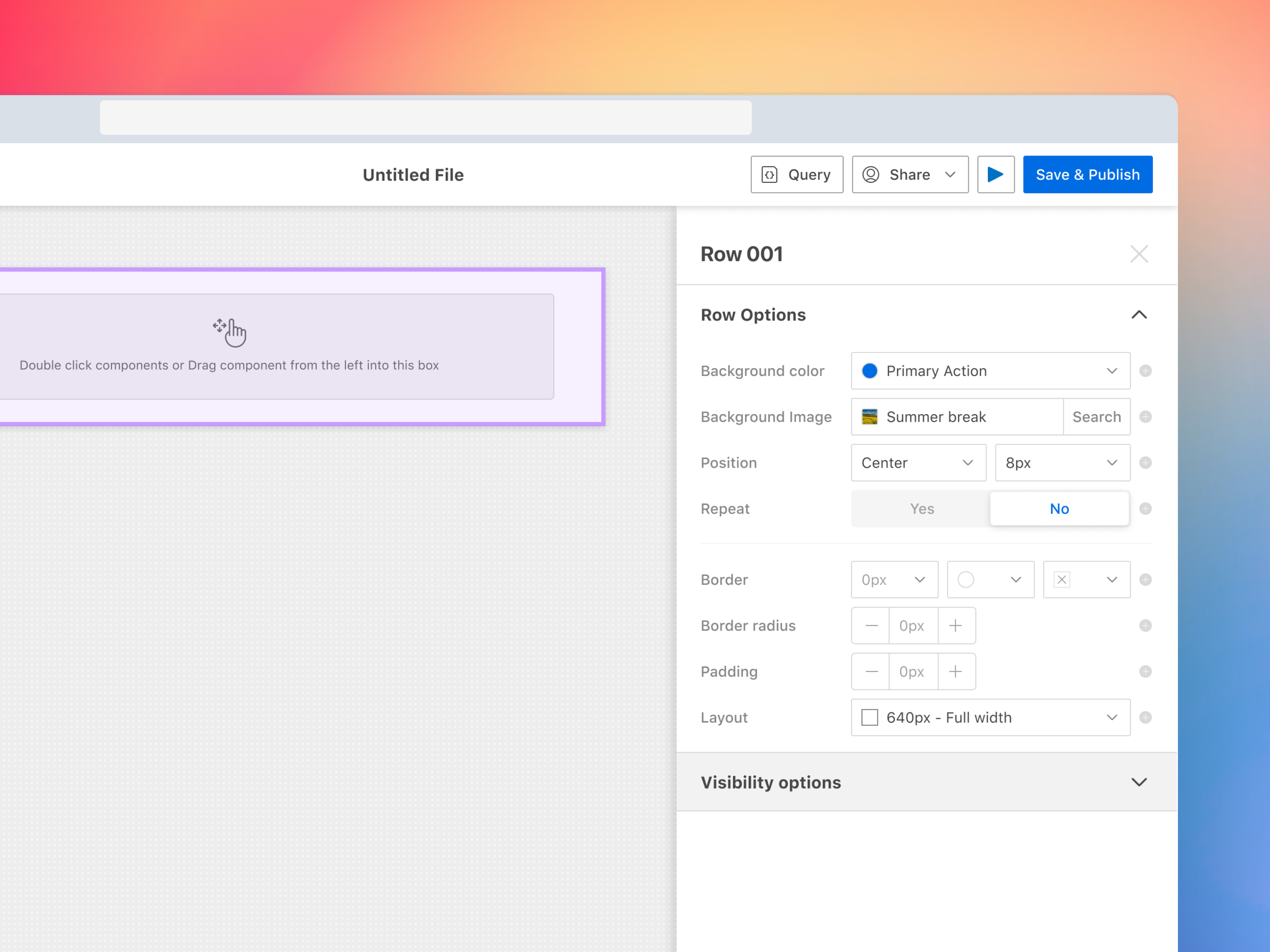
Task: Open the Share menu
Action: coord(910,175)
